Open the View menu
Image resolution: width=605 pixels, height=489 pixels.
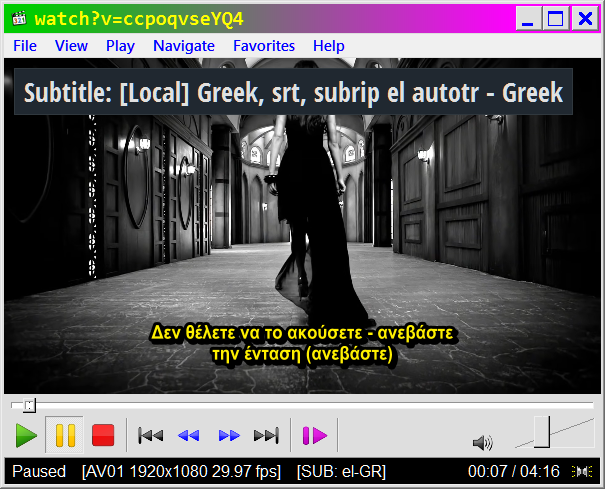tap(71, 46)
